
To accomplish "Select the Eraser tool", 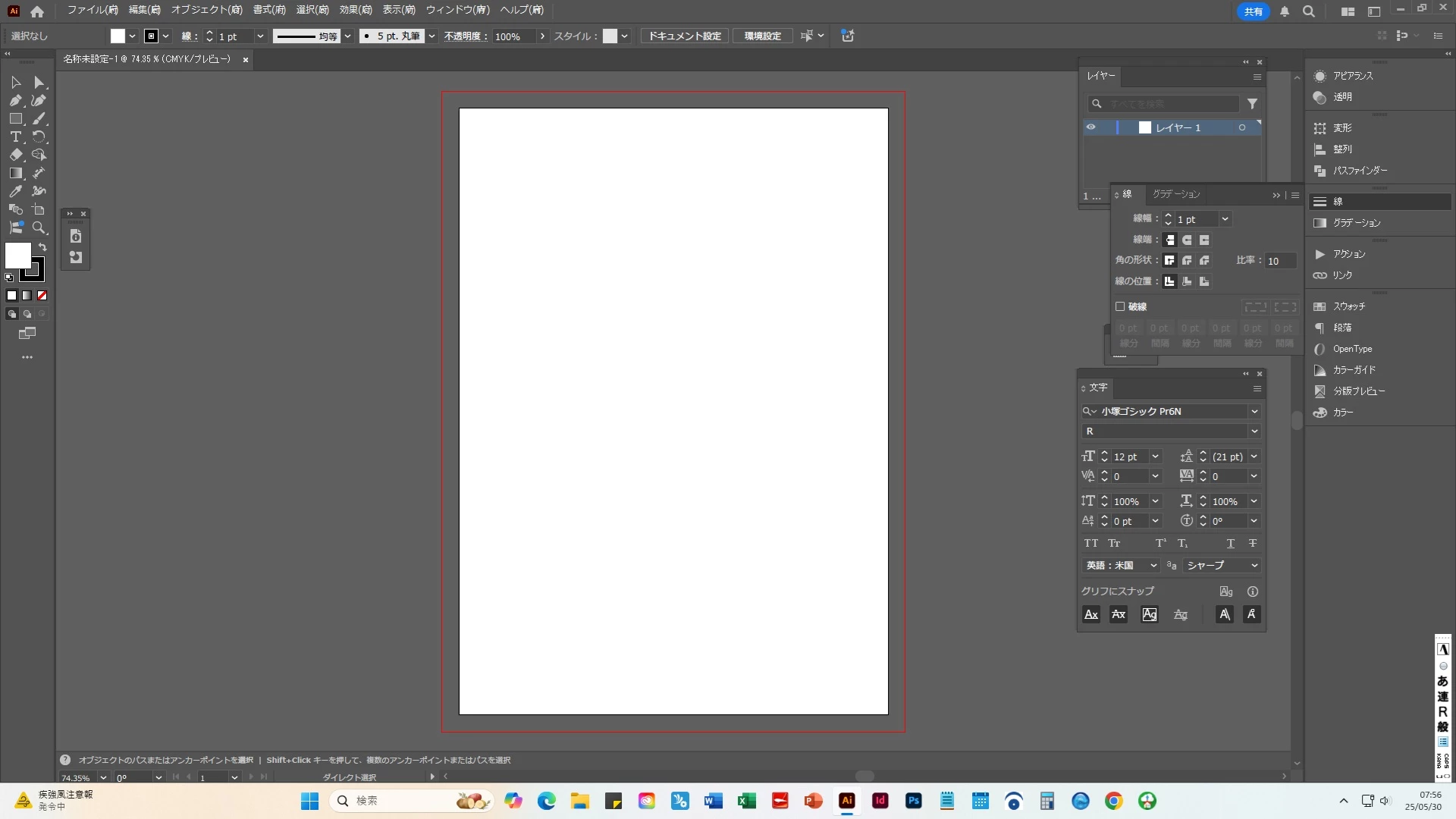I will click(15, 155).
